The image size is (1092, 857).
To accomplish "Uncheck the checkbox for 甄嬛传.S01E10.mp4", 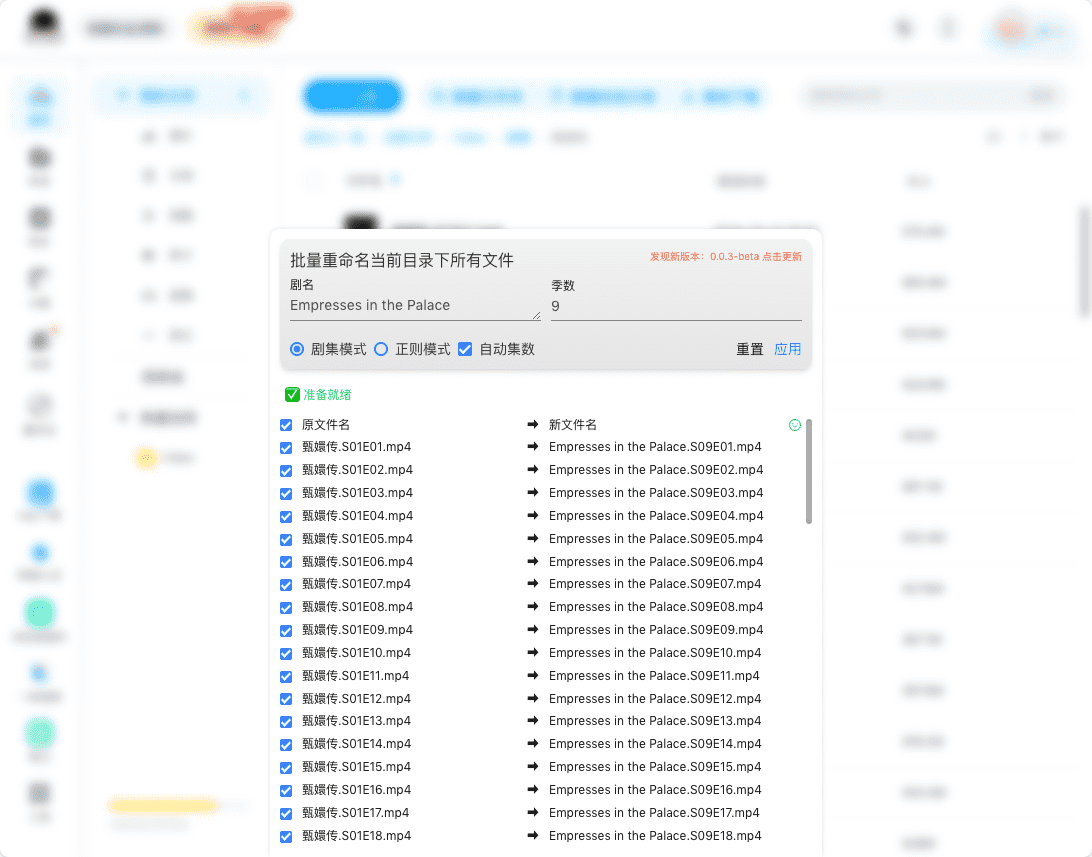I will click(286, 654).
